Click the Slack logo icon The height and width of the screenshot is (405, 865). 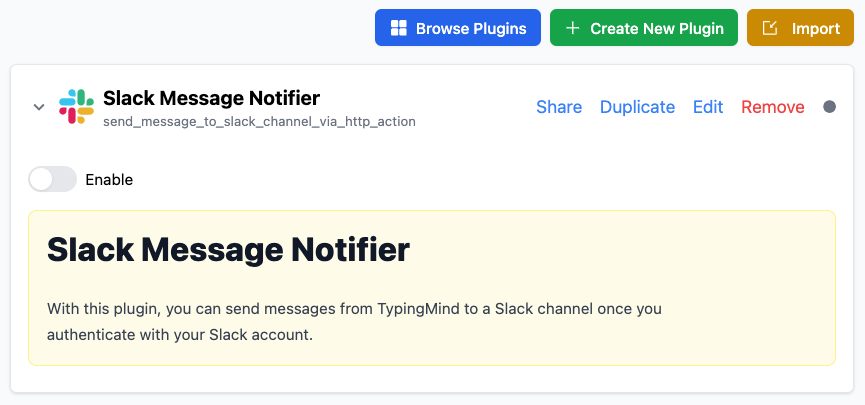point(77,106)
